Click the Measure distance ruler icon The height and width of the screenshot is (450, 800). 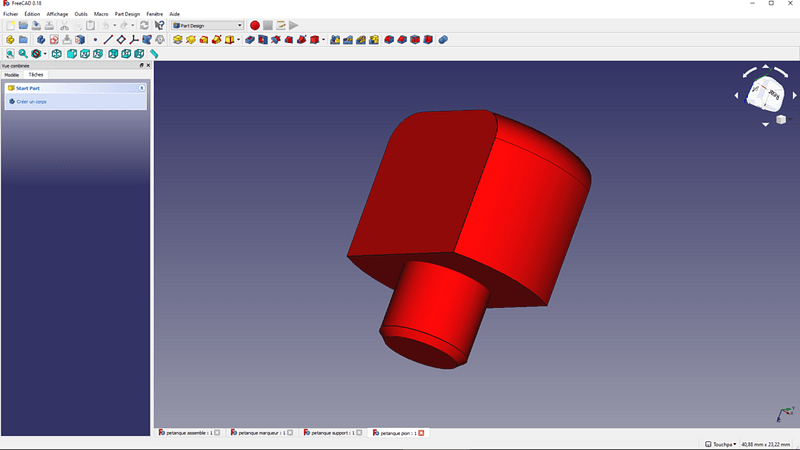coord(154,54)
